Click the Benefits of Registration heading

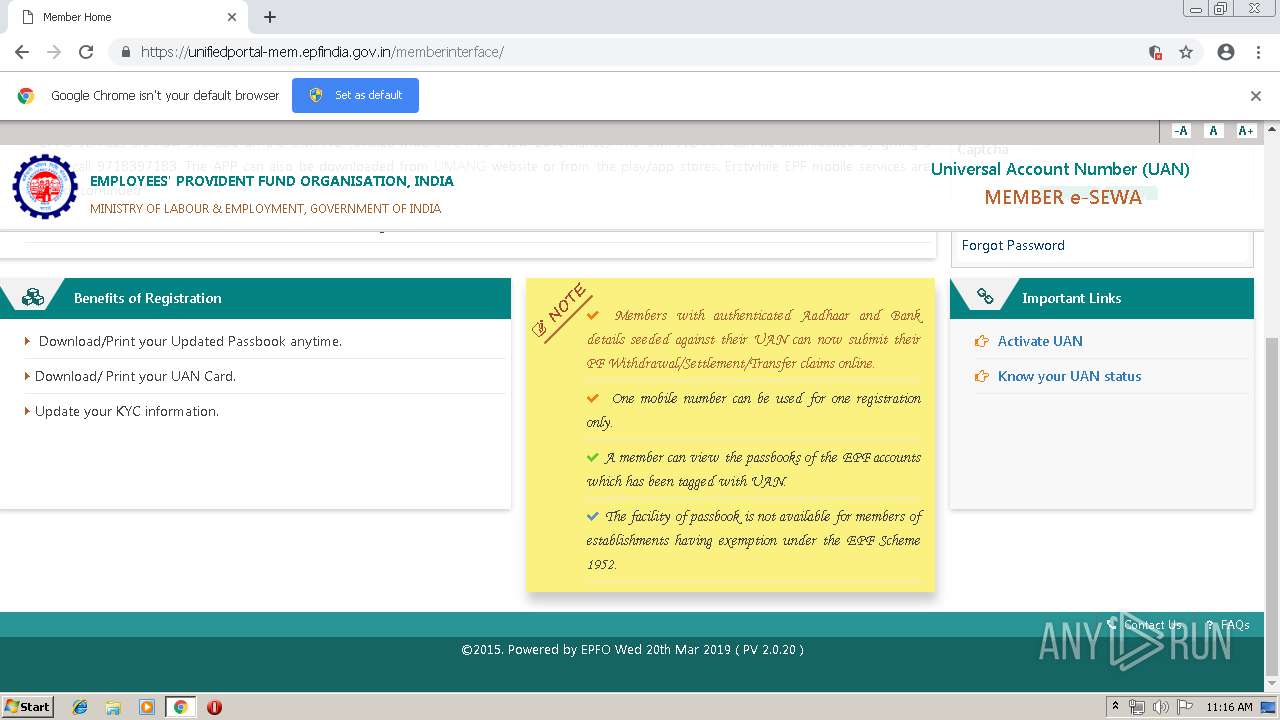click(148, 298)
